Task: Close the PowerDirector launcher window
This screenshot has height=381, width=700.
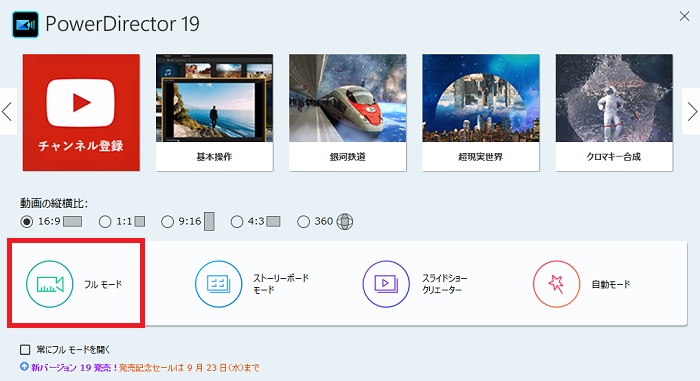Action: tap(684, 17)
